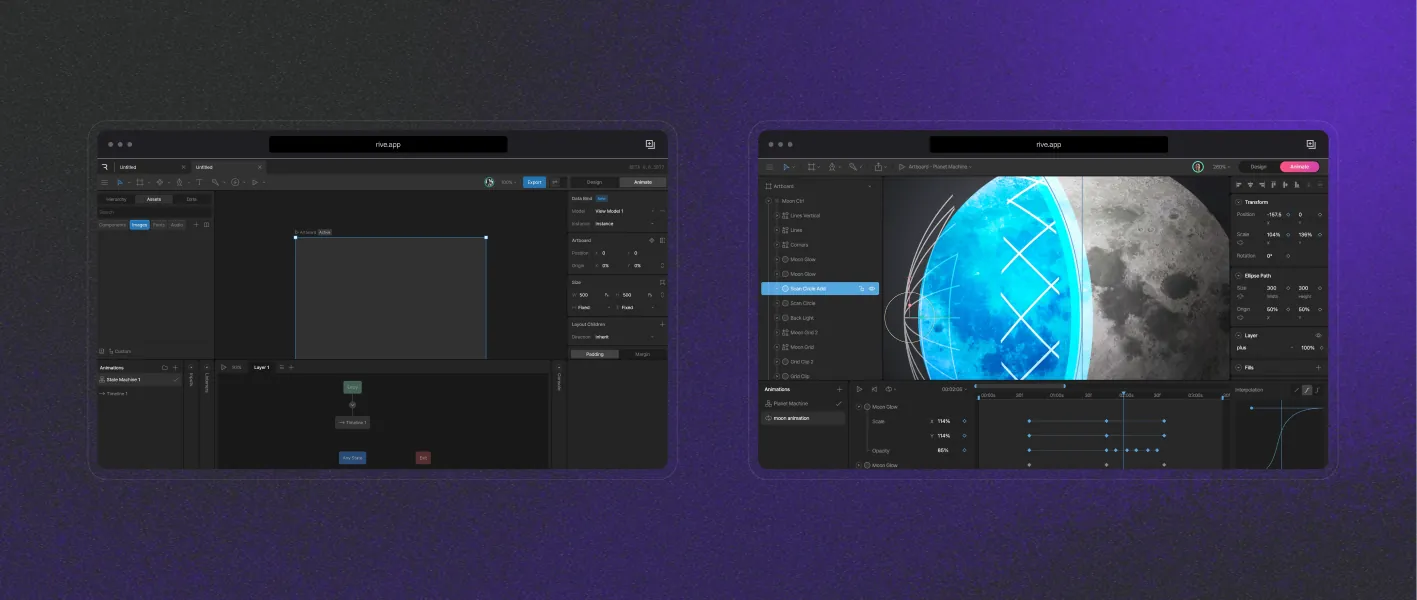Click the interpolation curve handle

pyautogui.click(x=1251, y=408)
